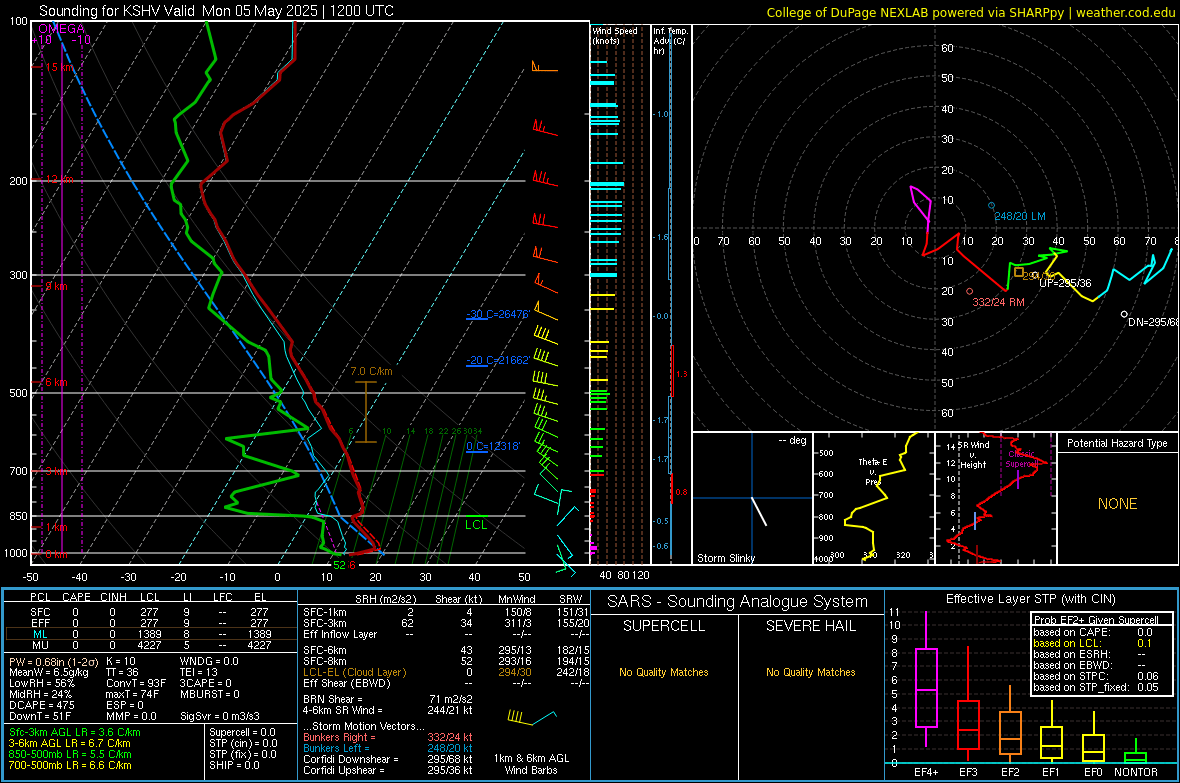Click the 'SigSvr = 0 m3/s3' value
Image resolution: width=1180 pixels, height=783 pixels.
click(x=220, y=717)
